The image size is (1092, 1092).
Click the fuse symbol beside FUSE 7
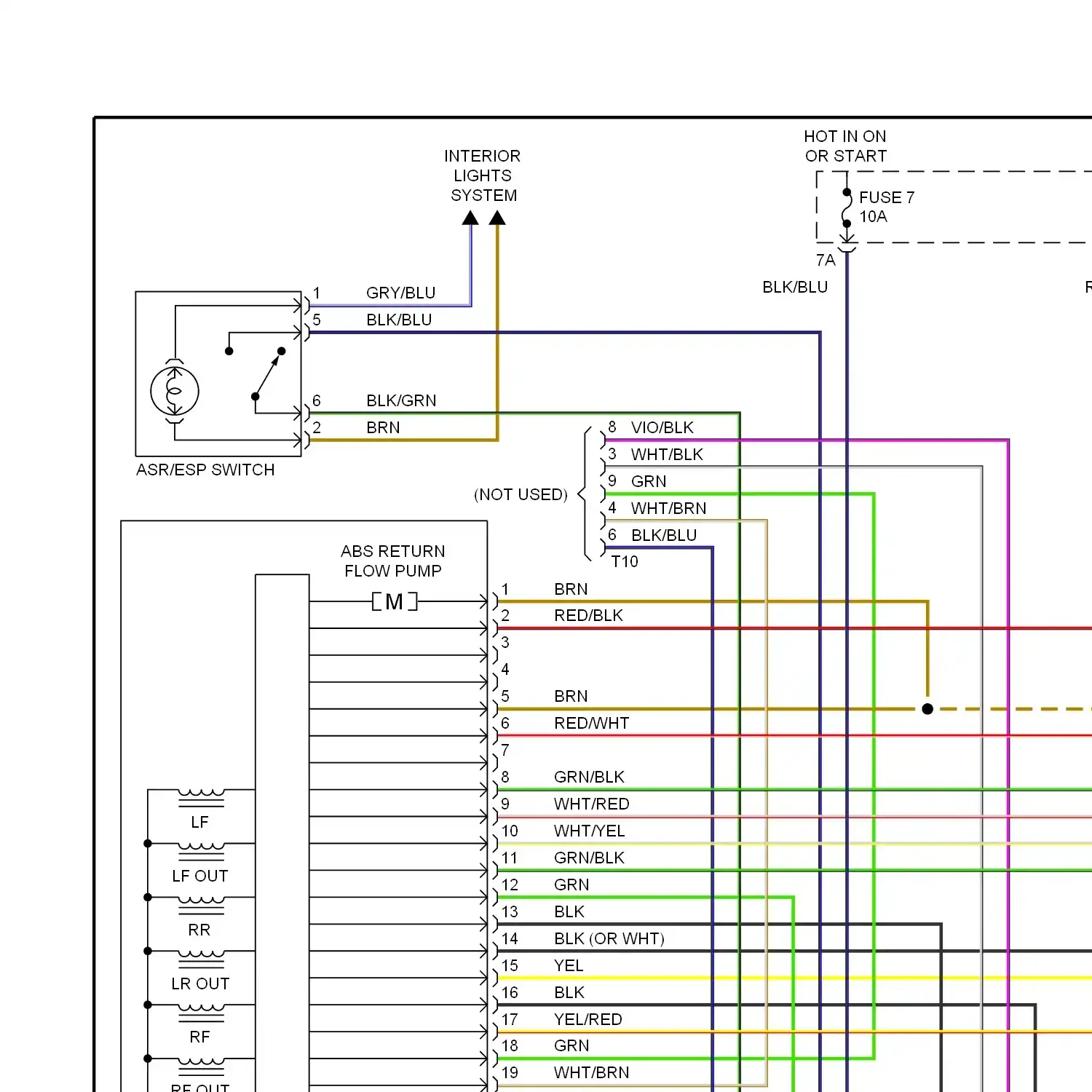click(x=847, y=208)
